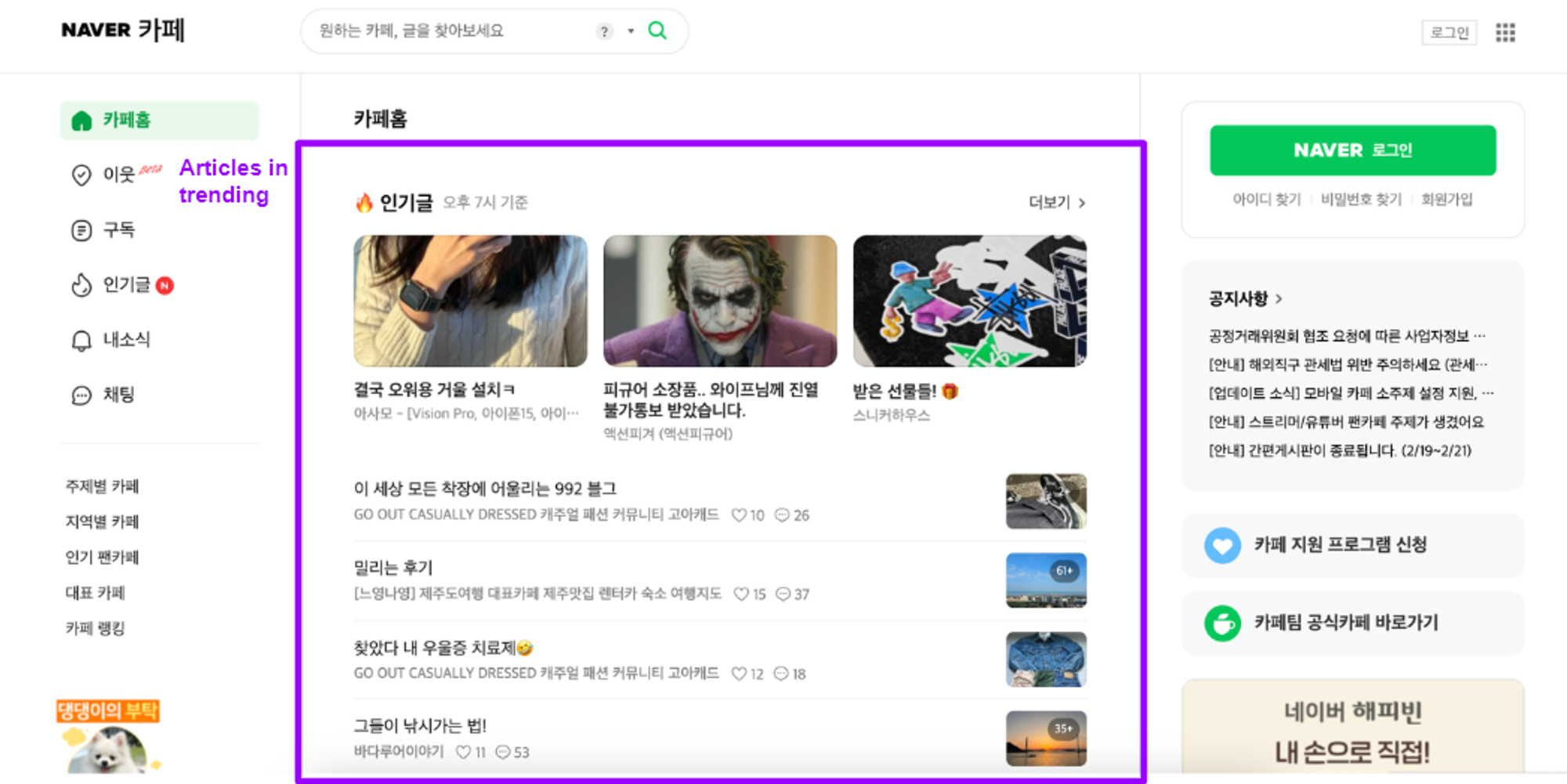The image size is (1567, 784).
Task: Click the 인기글 flame outline icon
Action: click(81, 285)
